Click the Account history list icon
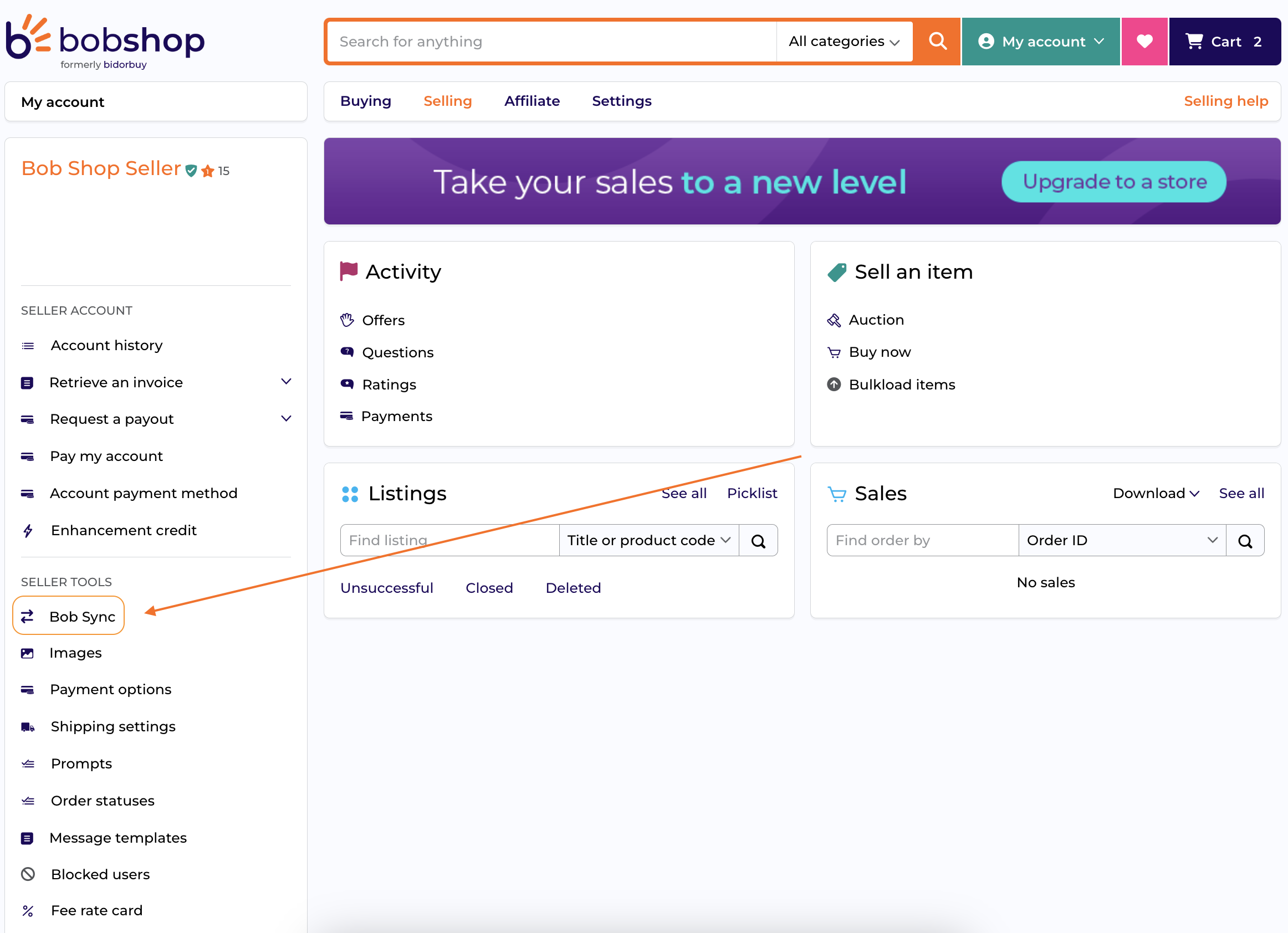 (x=28, y=346)
